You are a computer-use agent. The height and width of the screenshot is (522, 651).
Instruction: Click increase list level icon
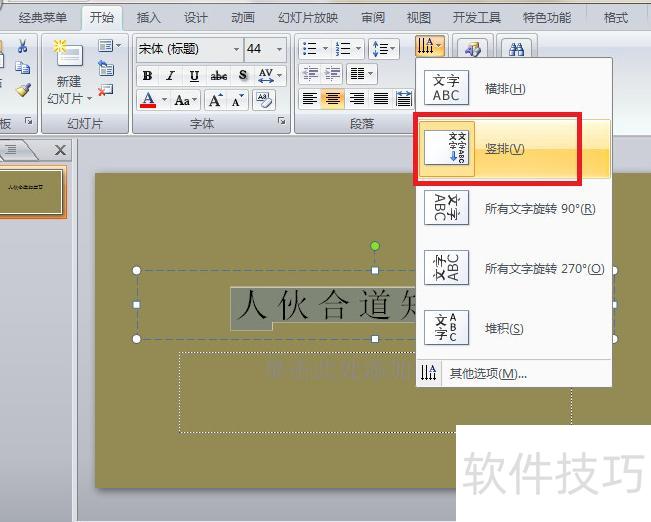click(x=333, y=74)
